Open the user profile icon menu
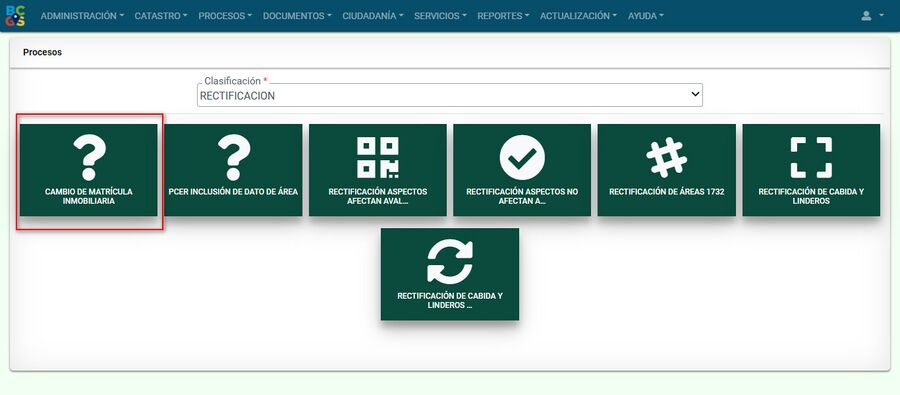This screenshot has height=395, width=900. click(x=871, y=16)
